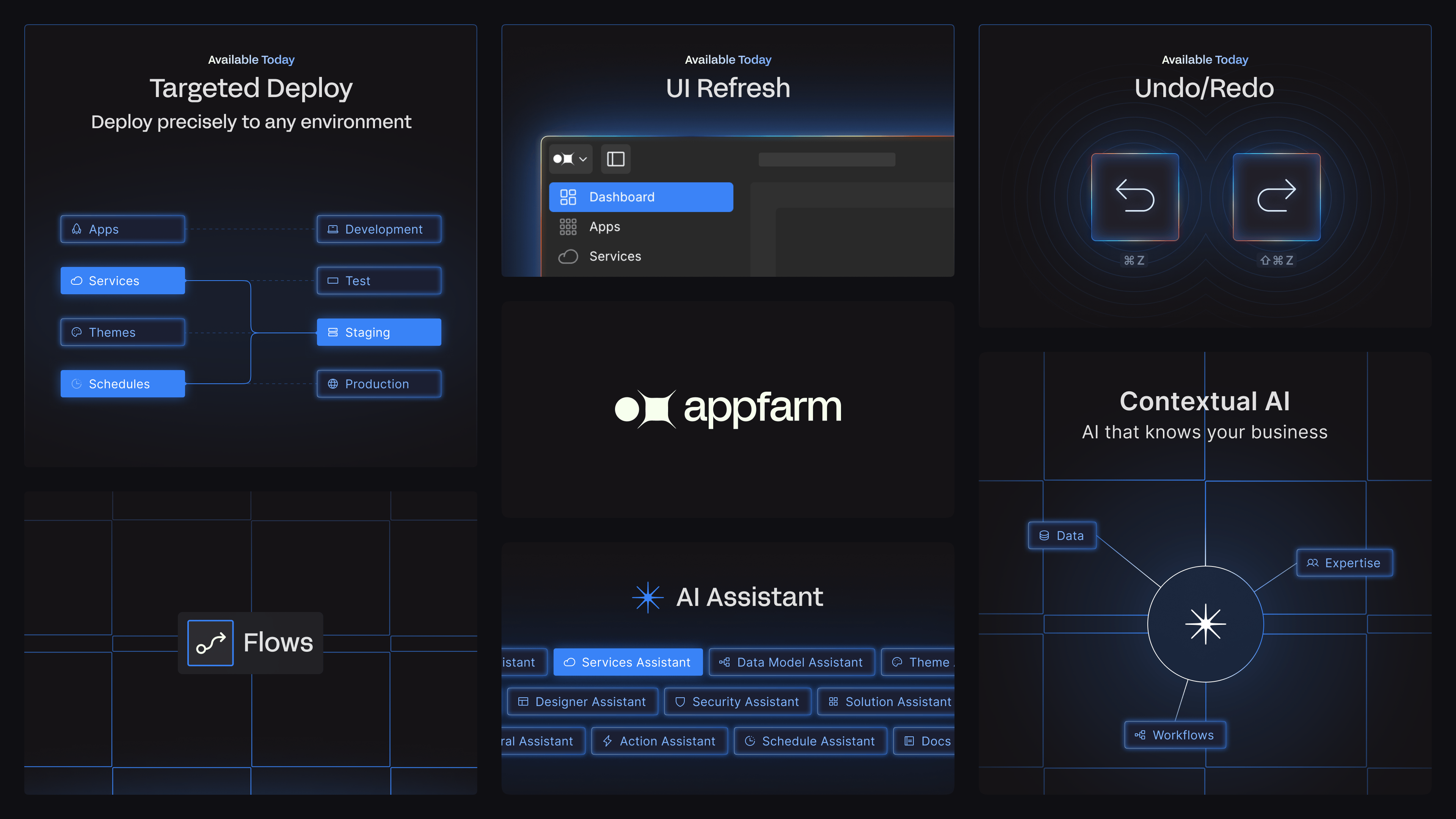Select the Staging environment
This screenshot has height=819, width=1456.
coord(379,332)
